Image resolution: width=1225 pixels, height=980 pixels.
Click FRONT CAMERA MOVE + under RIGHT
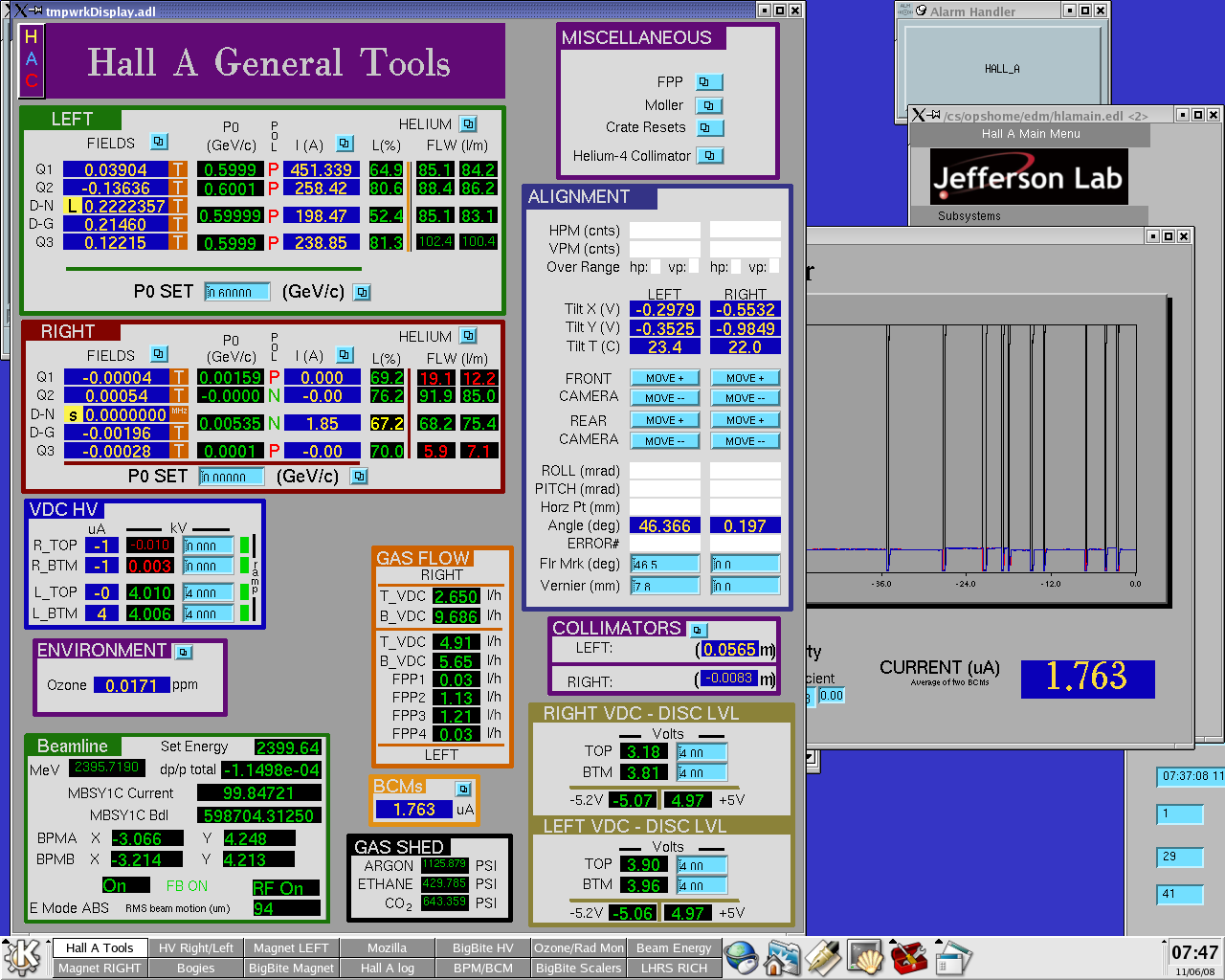pos(745,378)
